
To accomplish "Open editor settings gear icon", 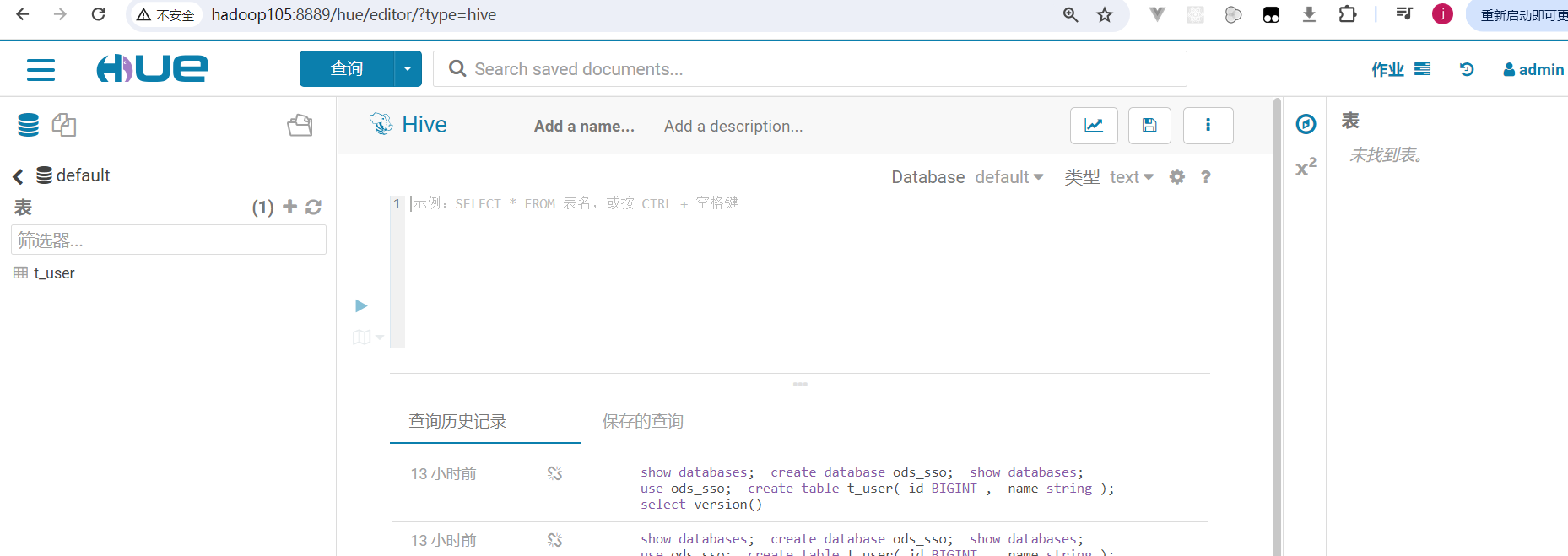I will point(1177,177).
